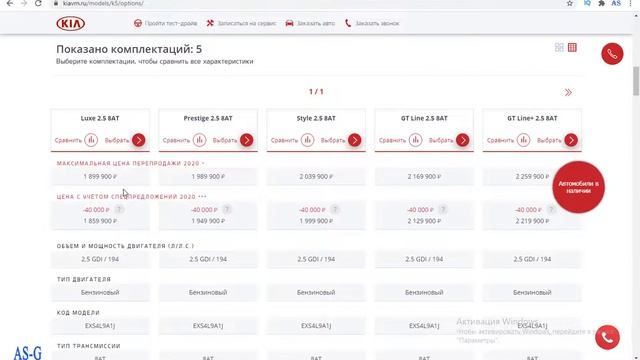Click the Prestige 2.5 8AT heading

[x=208, y=118]
